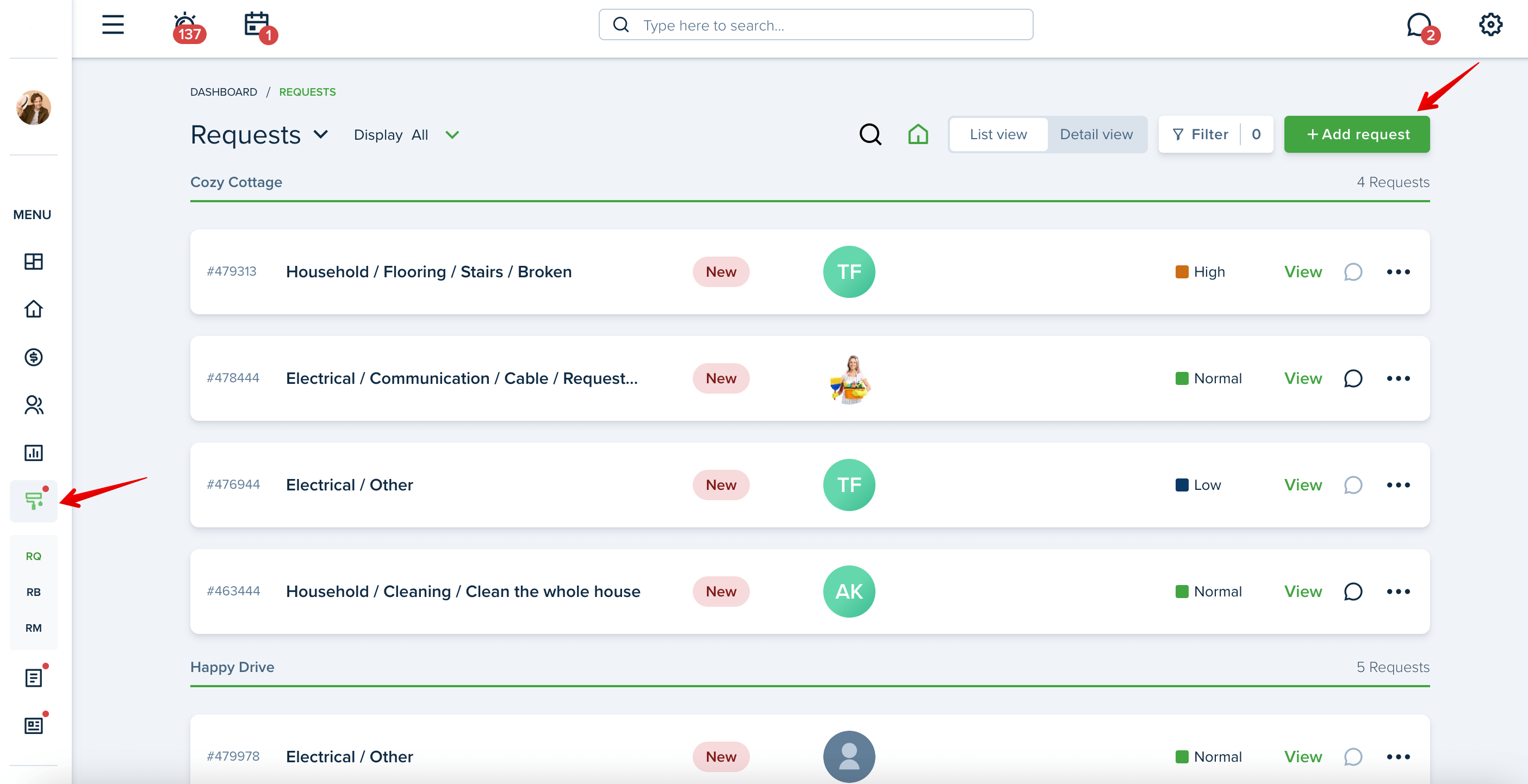Click the green property house filter icon

(x=918, y=135)
